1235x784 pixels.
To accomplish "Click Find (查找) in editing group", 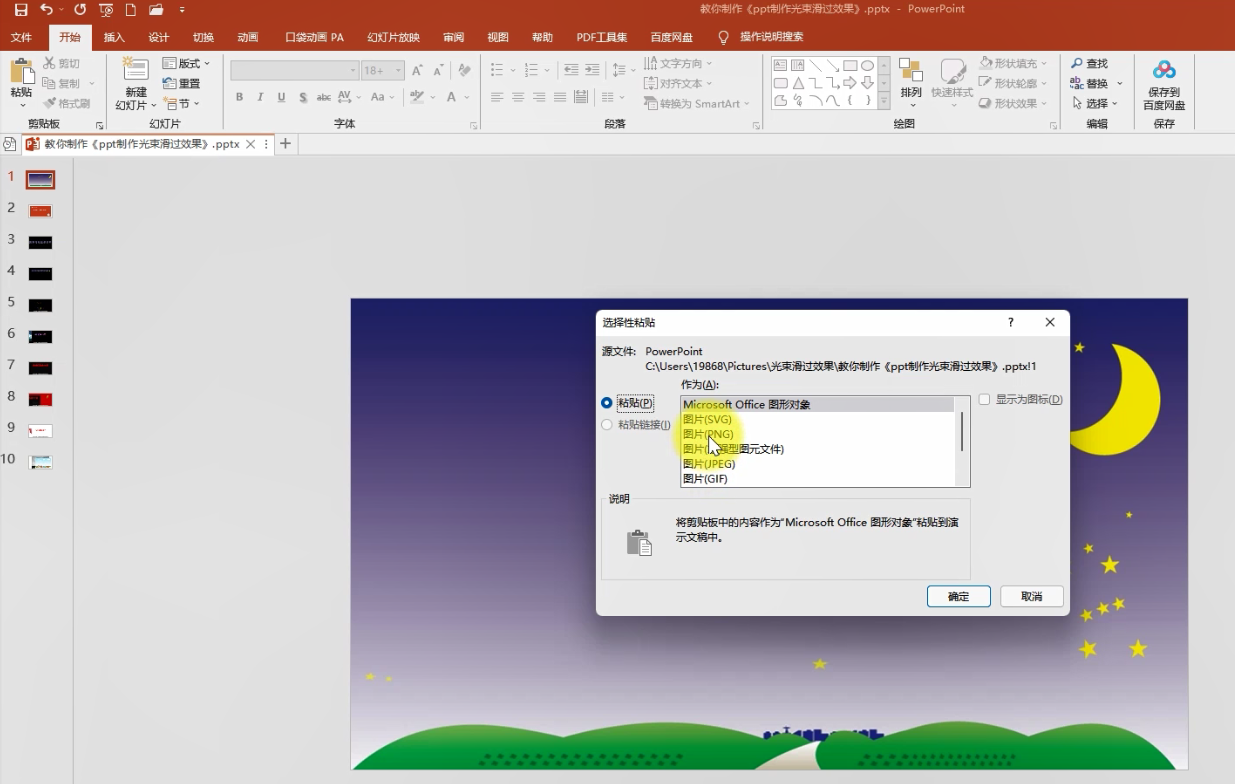I will click(x=1089, y=64).
